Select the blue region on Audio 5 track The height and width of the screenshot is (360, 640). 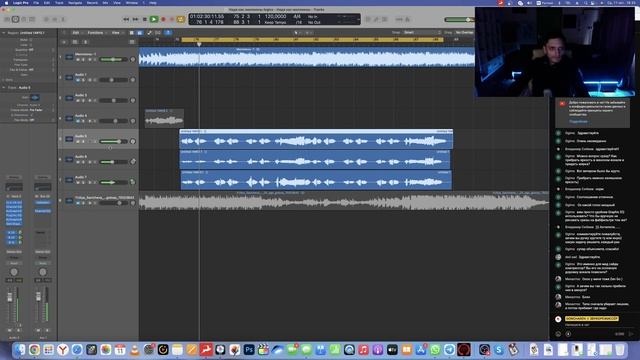tap(316, 139)
